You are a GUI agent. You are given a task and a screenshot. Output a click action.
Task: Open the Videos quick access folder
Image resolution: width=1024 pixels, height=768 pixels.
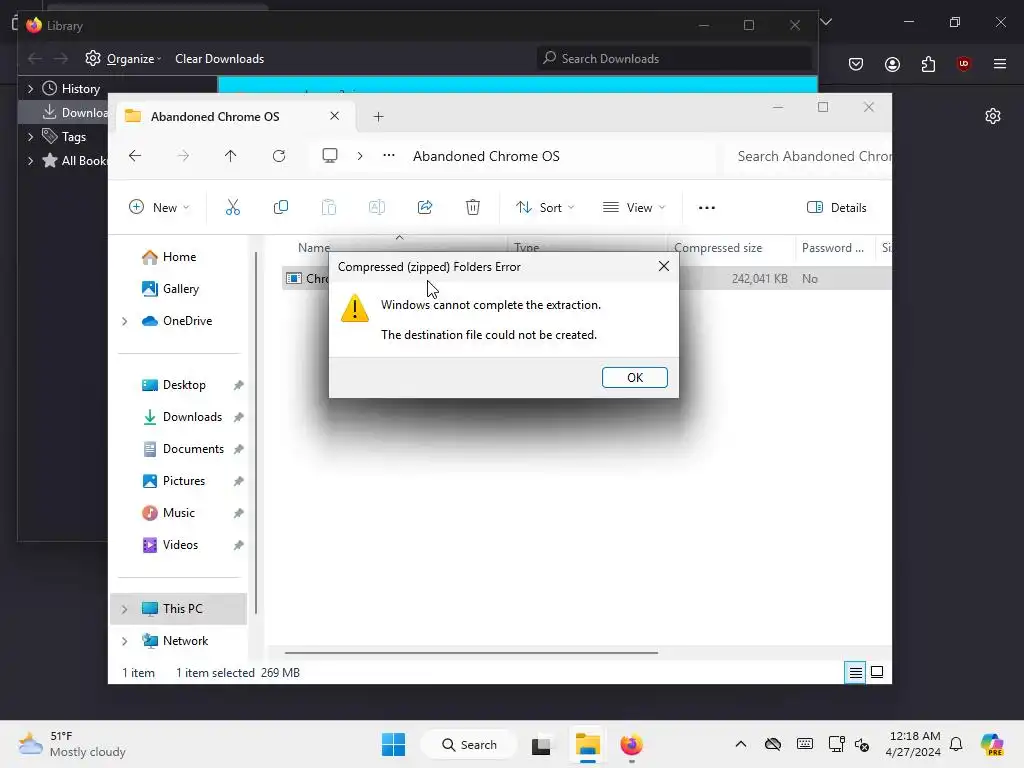pyautogui.click(x=180, y=545)
